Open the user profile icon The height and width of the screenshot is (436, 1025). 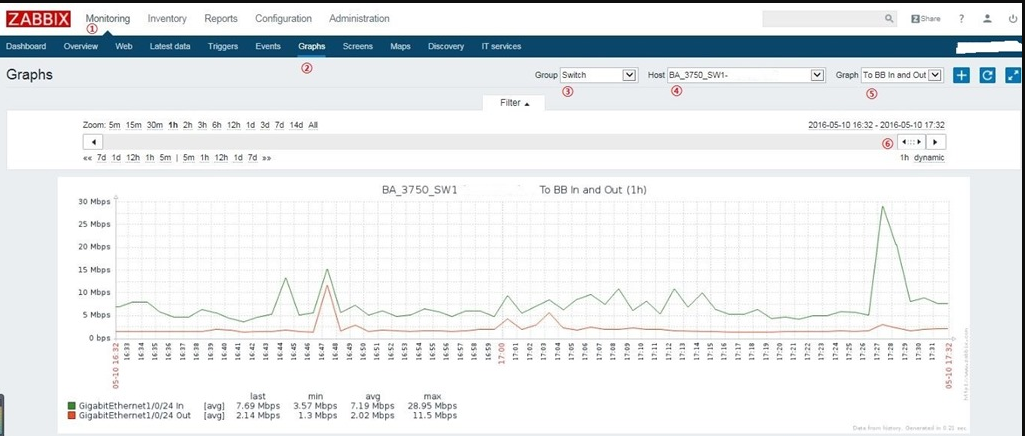click(x=988, y=19)
